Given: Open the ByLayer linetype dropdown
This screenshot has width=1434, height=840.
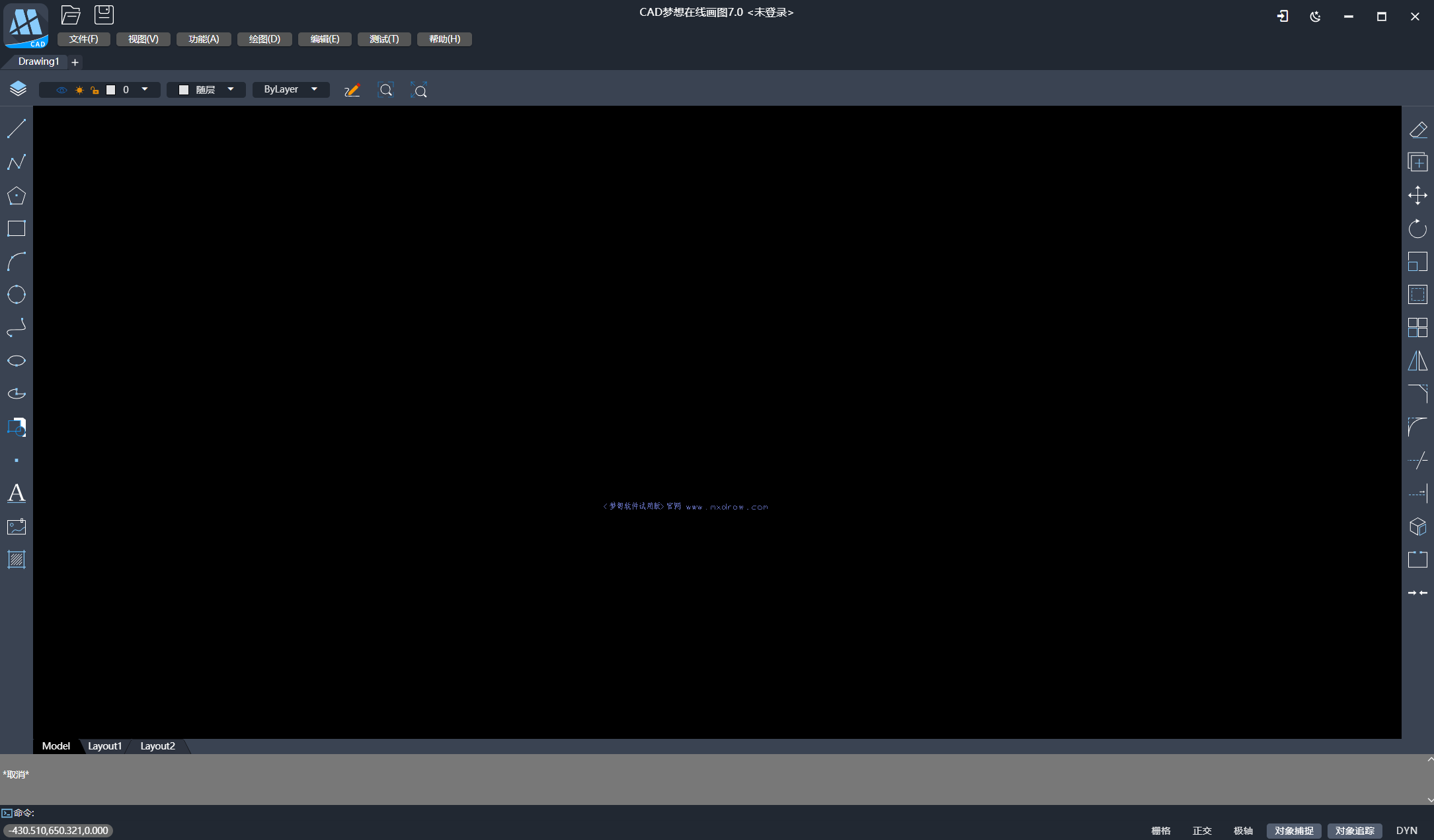Looking at the screenshot, I should [x=314, y=89].
